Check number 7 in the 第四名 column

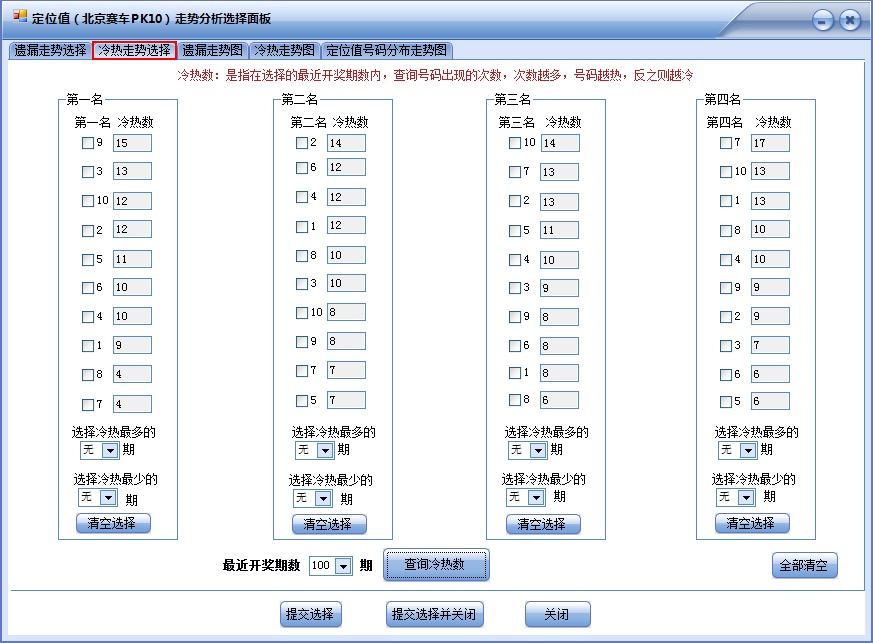pos(724,143)
